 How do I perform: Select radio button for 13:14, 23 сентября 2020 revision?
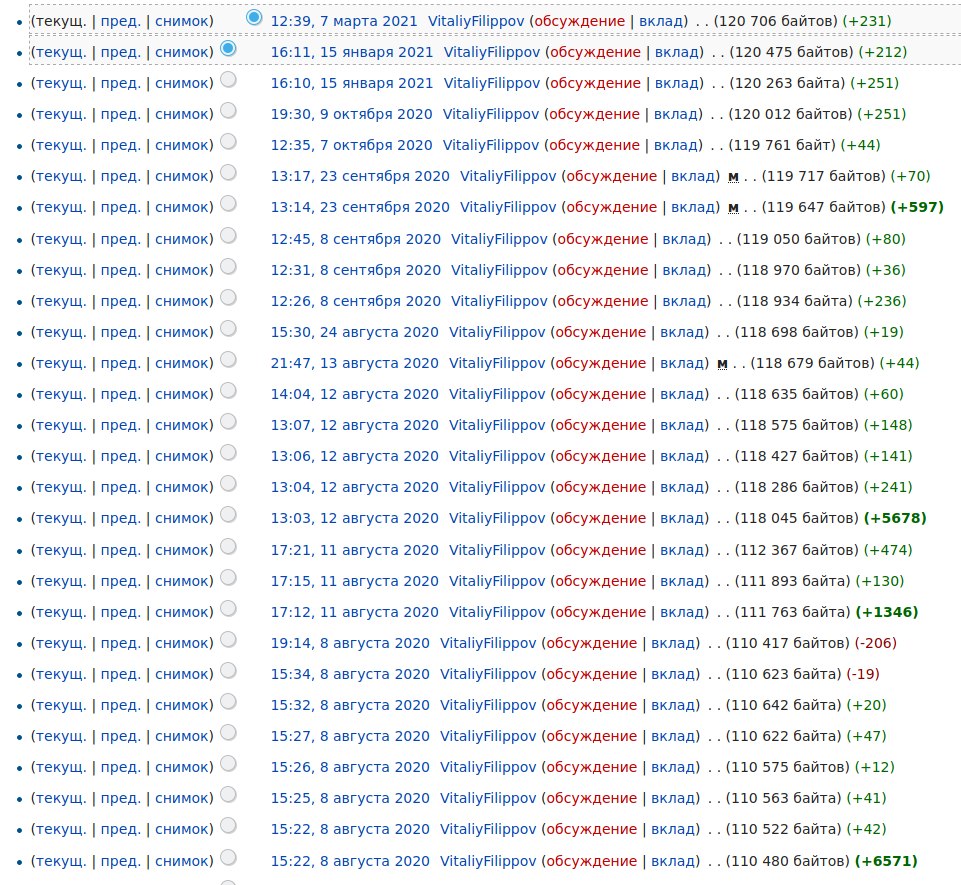[x=228, y=203]
